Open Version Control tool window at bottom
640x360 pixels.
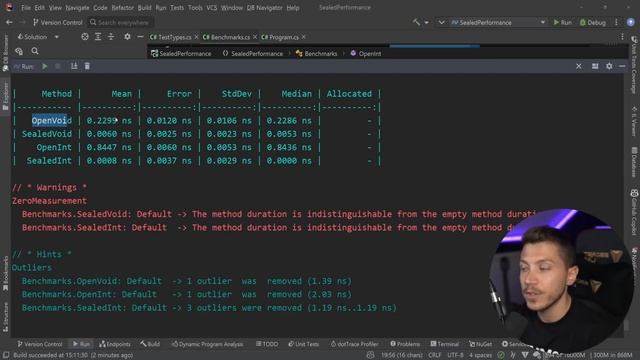pos(40,344)
